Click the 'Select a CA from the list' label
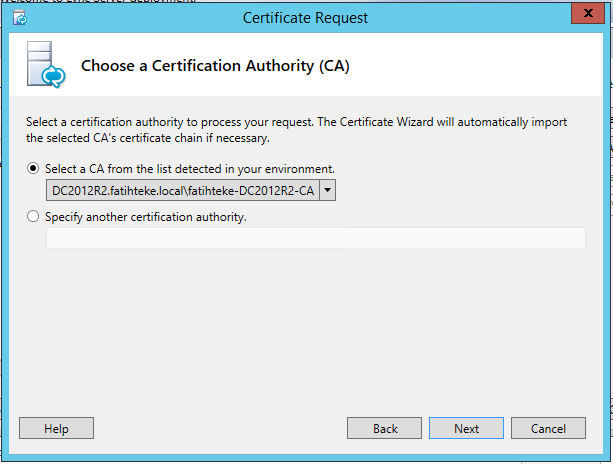 click(189, 169)
